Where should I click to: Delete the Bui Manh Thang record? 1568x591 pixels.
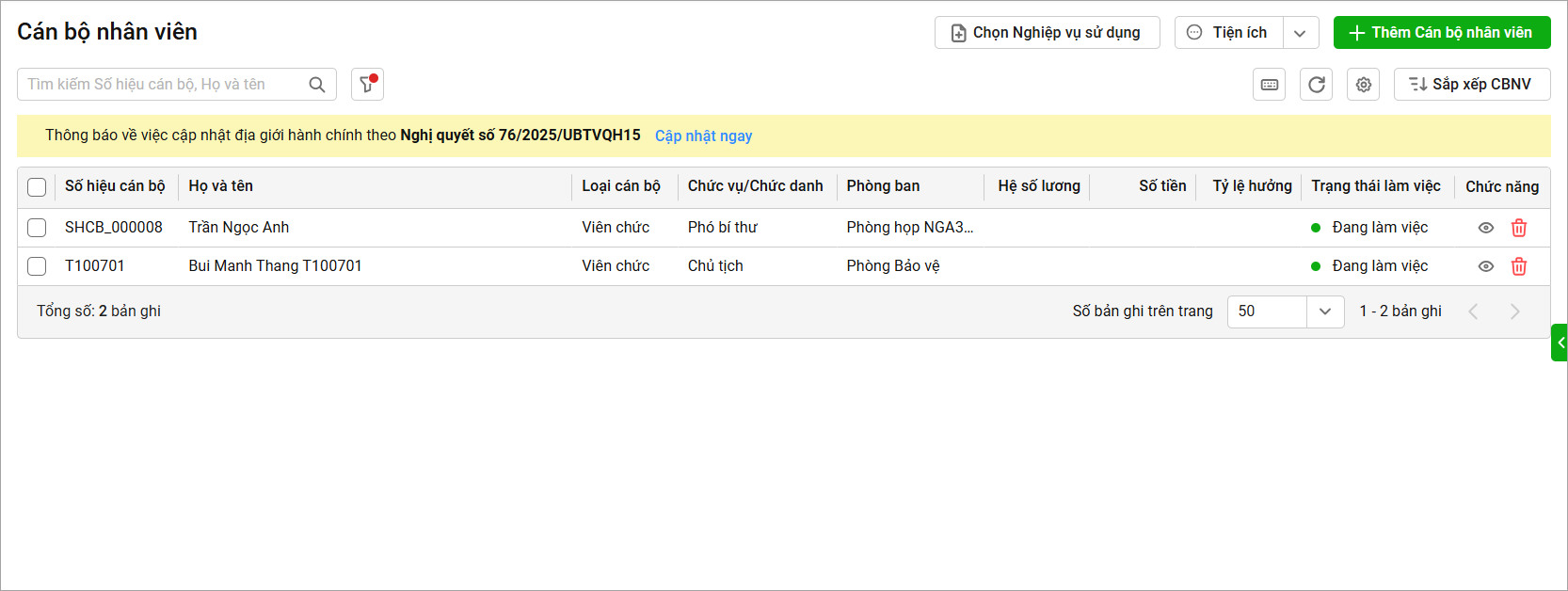[x=1519, y=266]
